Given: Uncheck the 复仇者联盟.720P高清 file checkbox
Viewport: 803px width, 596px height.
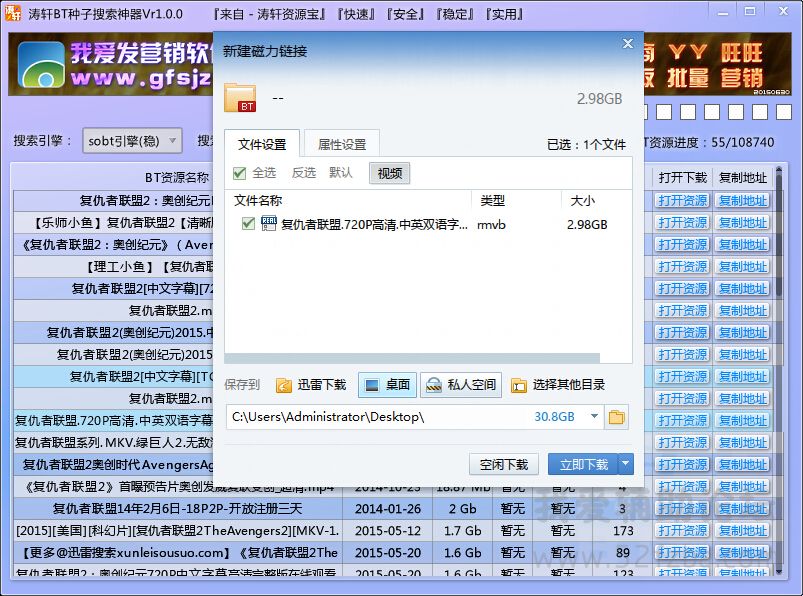Looking at the screenshot, I should pos(248,224).
